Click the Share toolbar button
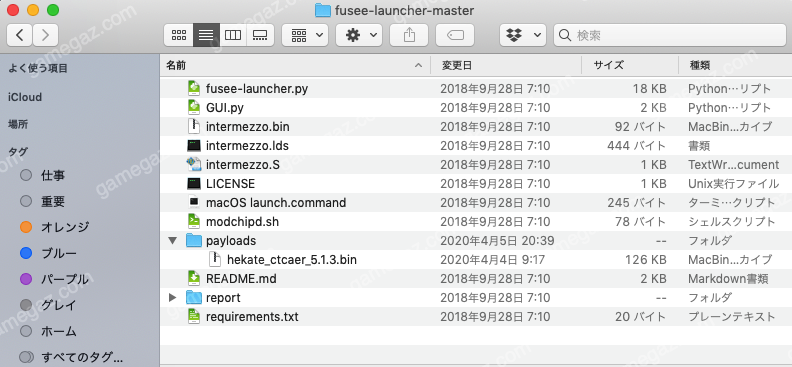 409,35
